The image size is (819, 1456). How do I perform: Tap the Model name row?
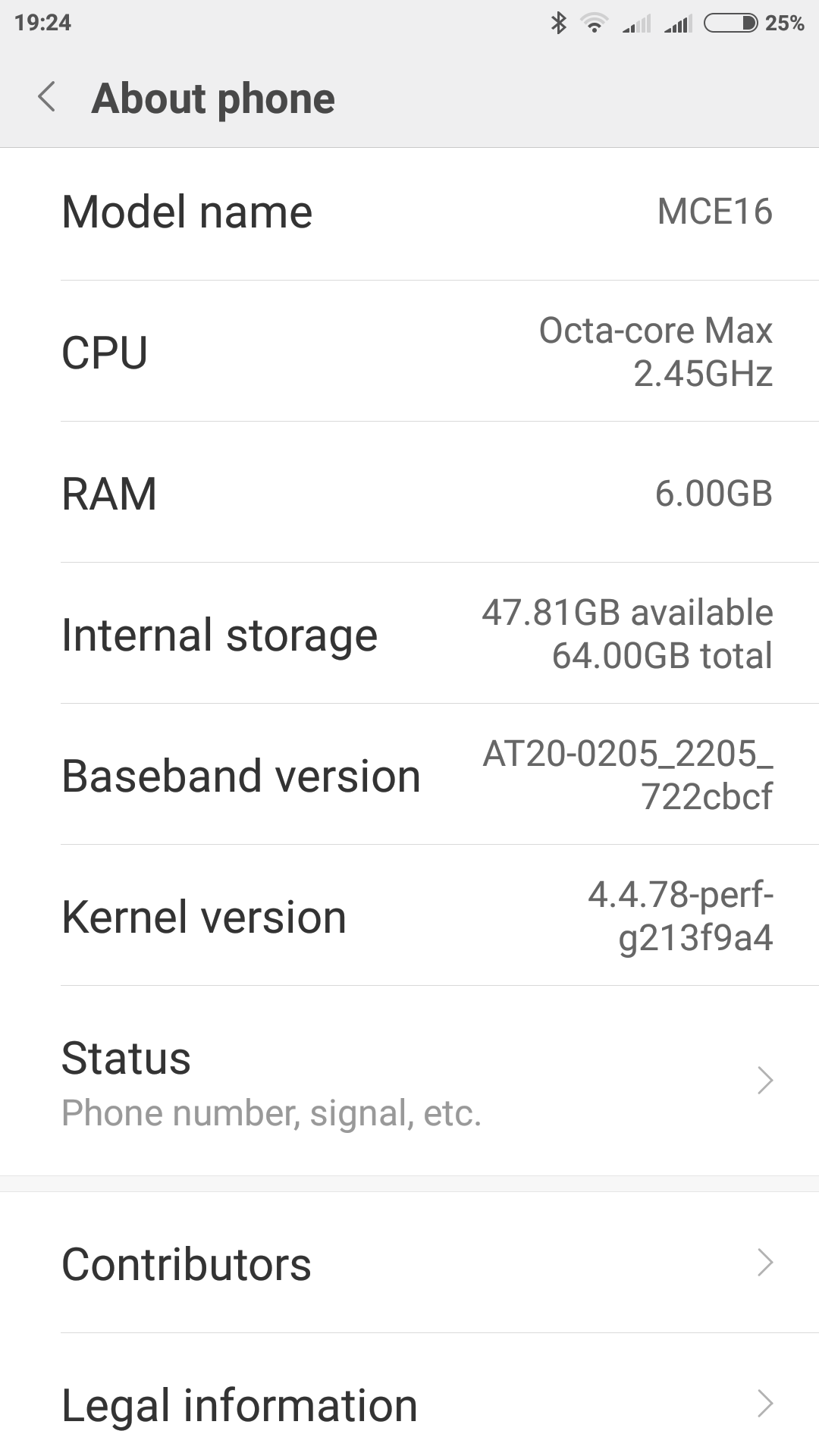[x=409, y=212]
